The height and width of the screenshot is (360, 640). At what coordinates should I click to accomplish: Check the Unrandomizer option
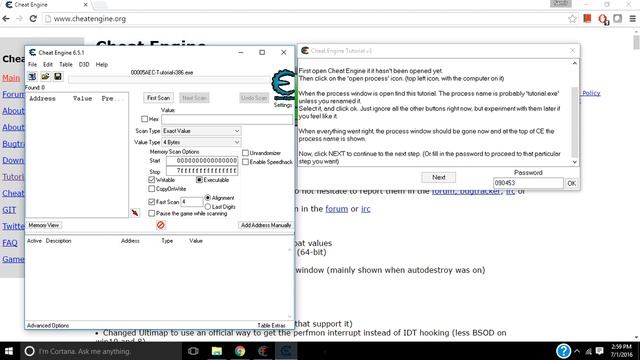tap(245, 153)
